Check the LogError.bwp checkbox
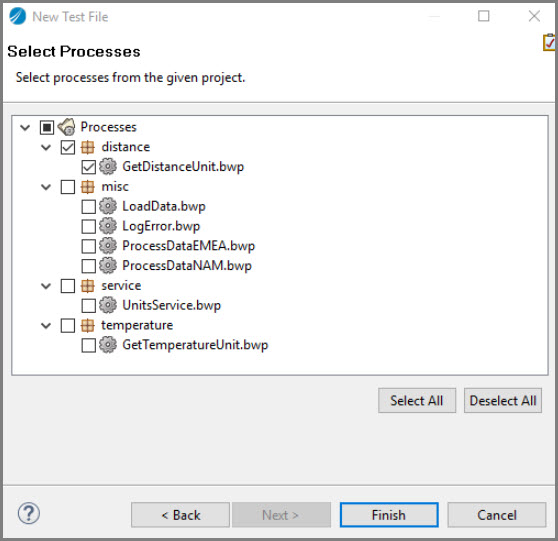The height and width of the screenshot is (541, 558). [x=89, y=226]
